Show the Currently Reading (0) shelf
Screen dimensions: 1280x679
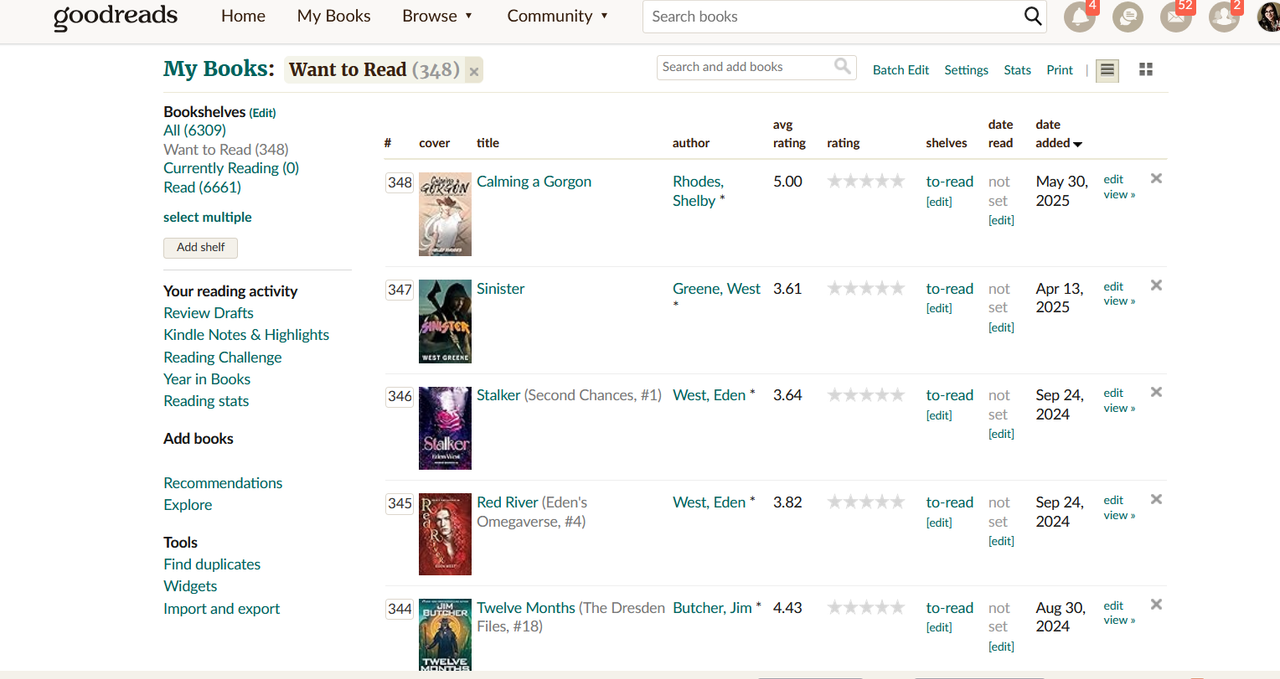point(231,168)
